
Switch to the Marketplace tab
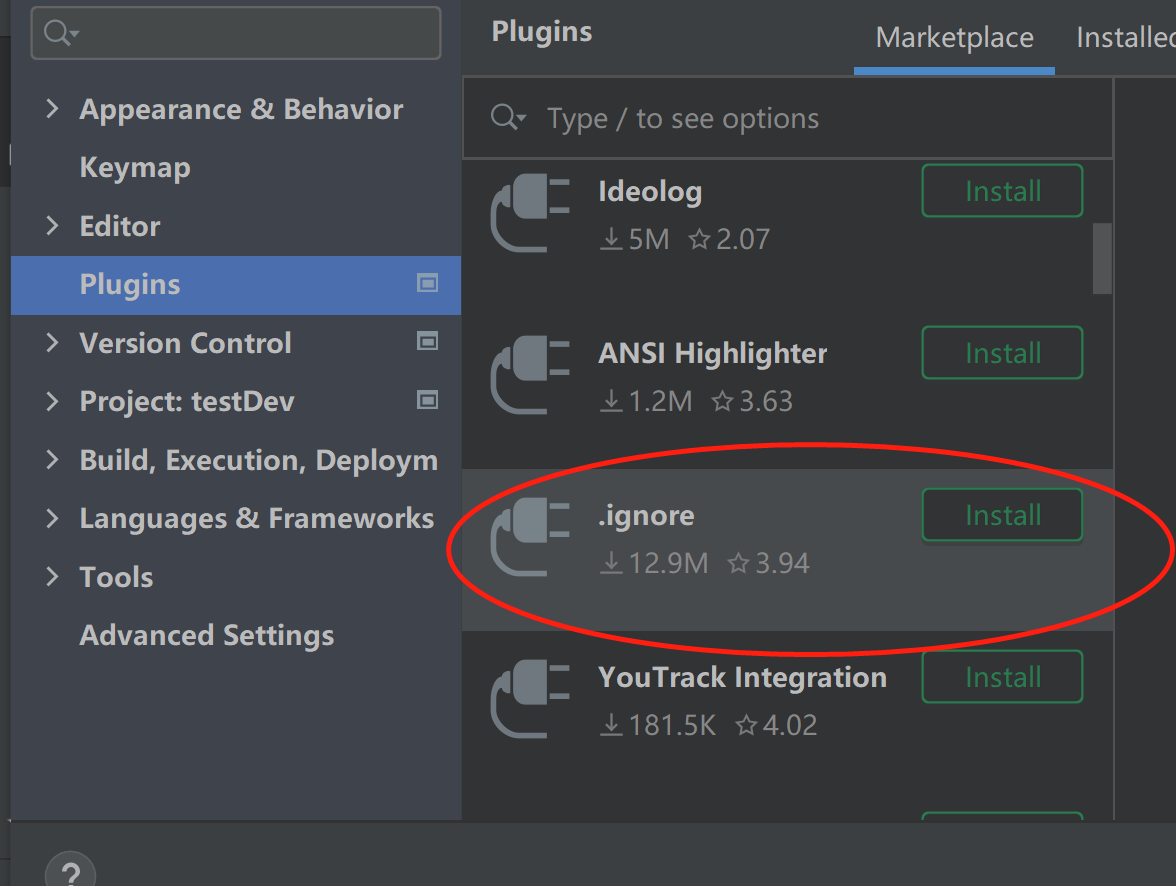(954, 38)
